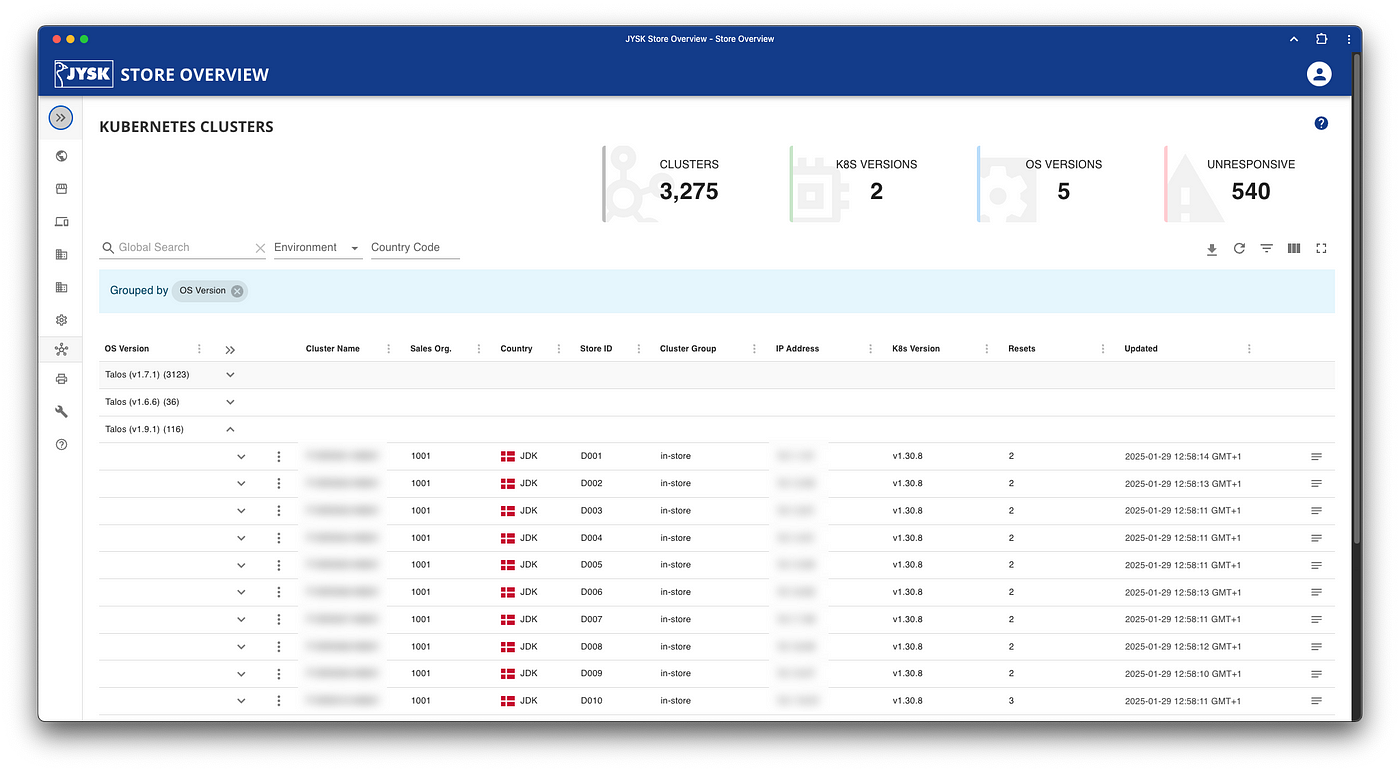
Task: Open the settings gear in sidebar
Action: pos(61,320)
